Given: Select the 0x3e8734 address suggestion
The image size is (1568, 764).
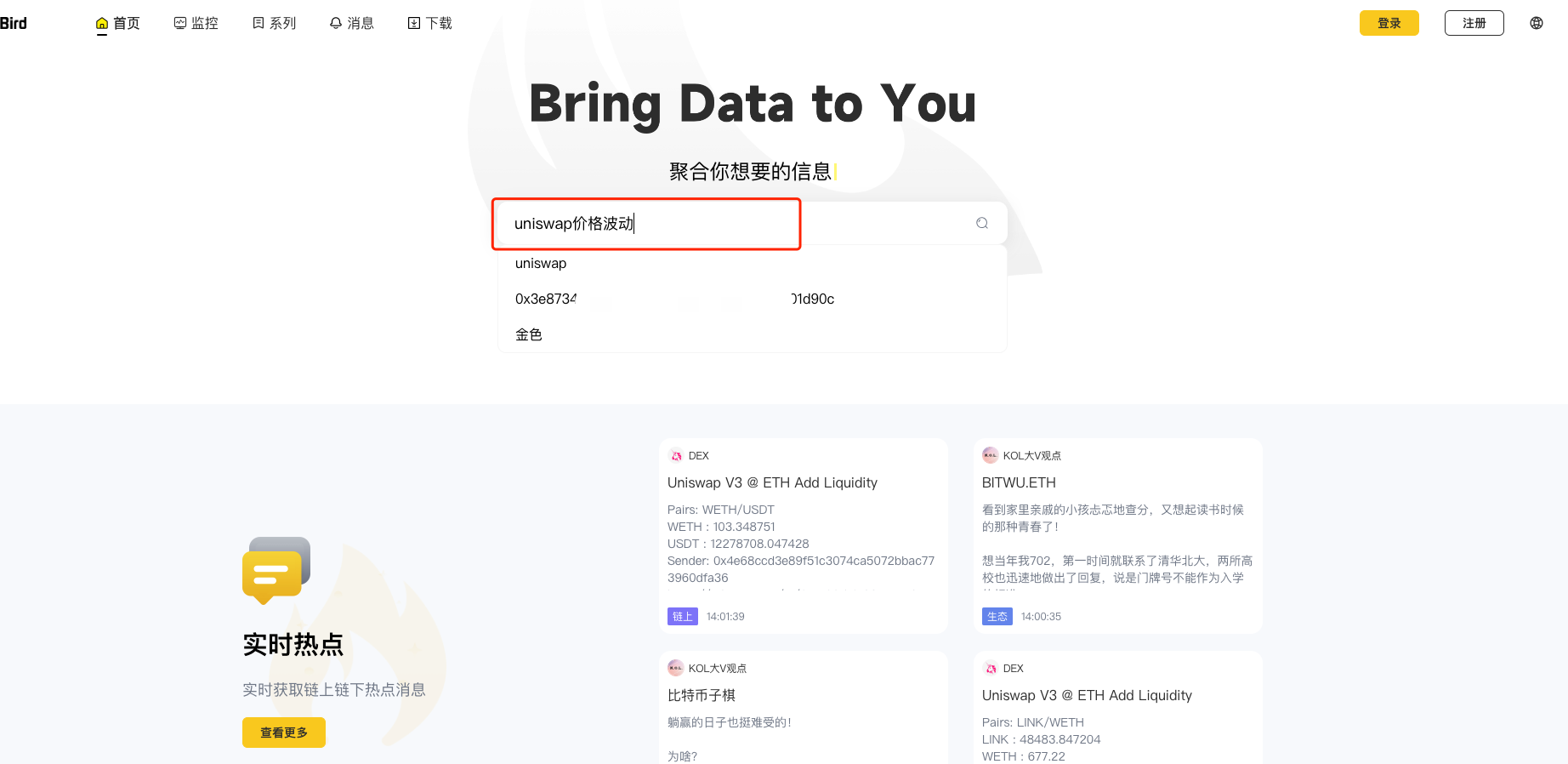Looking at the screenshot, I should tap(674, 299).
